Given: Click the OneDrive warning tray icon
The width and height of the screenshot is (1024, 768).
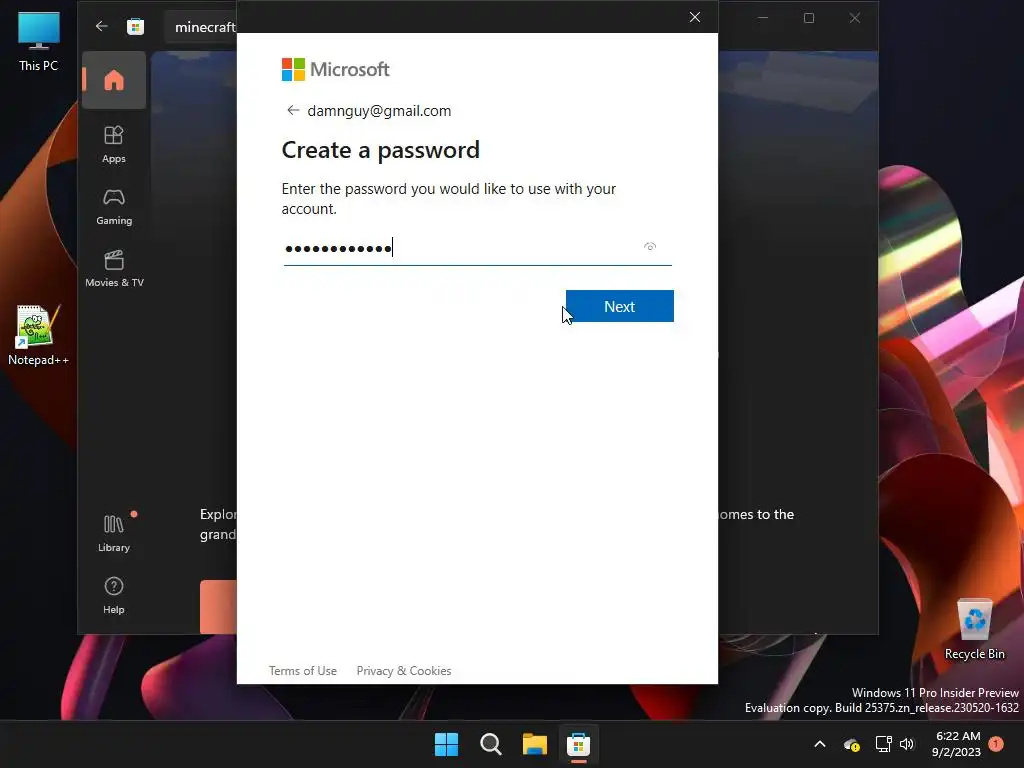Looking at the screenshot, I should (x=852, y=744).
